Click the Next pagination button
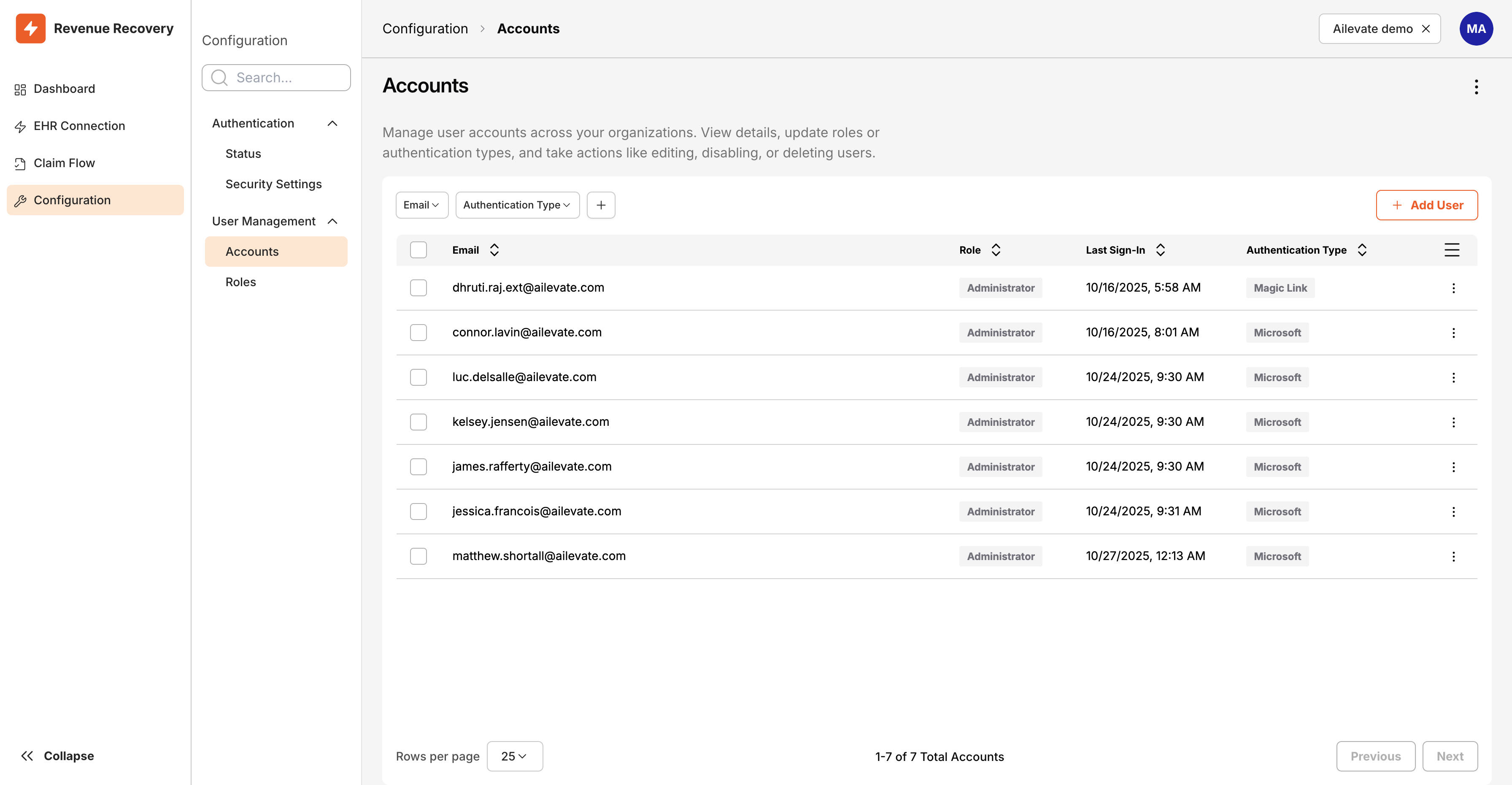The width and height of the screenshot is (1512, 785). coord(1450,755)
